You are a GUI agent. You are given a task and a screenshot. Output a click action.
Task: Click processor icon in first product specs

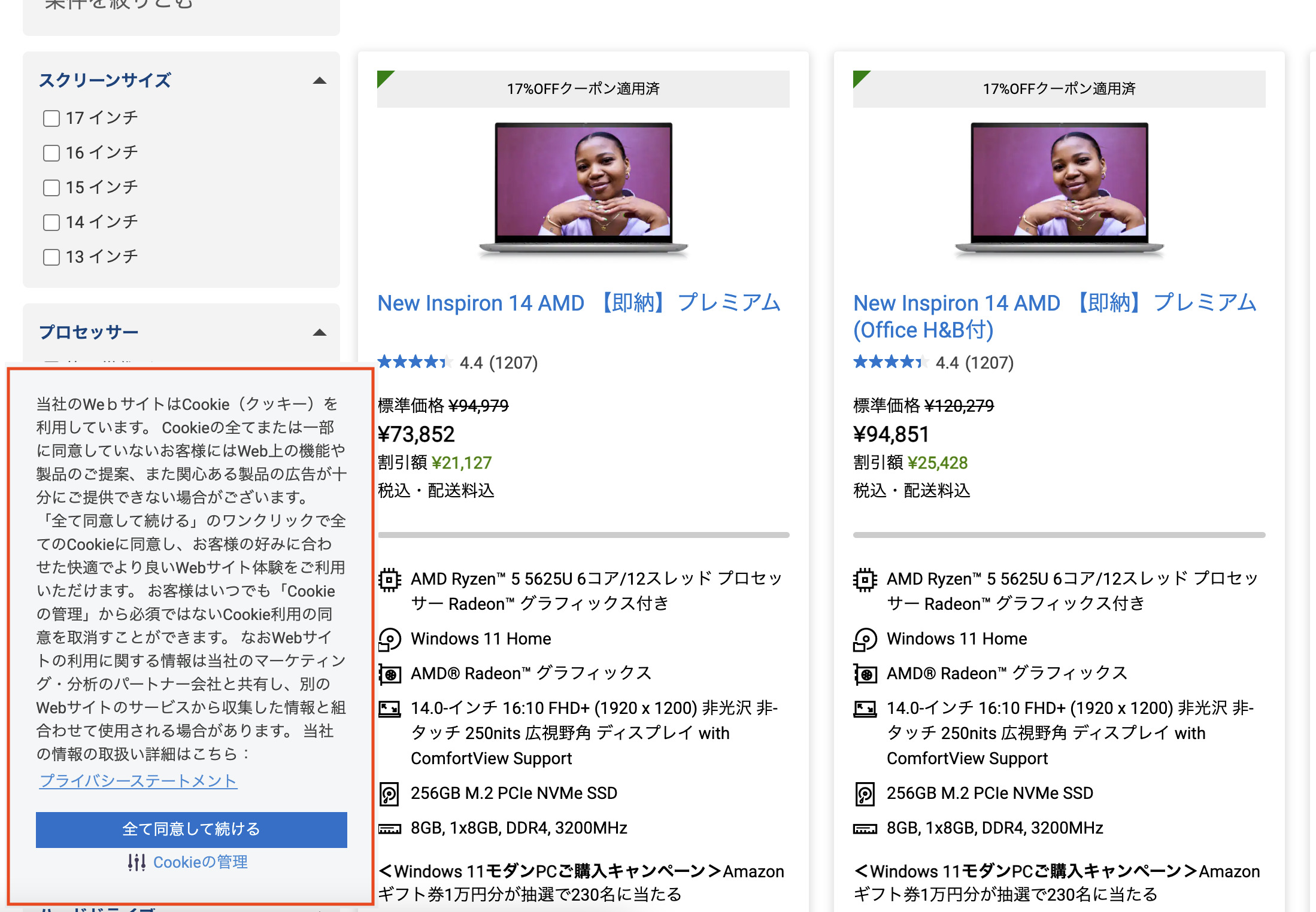pos(389,579)
